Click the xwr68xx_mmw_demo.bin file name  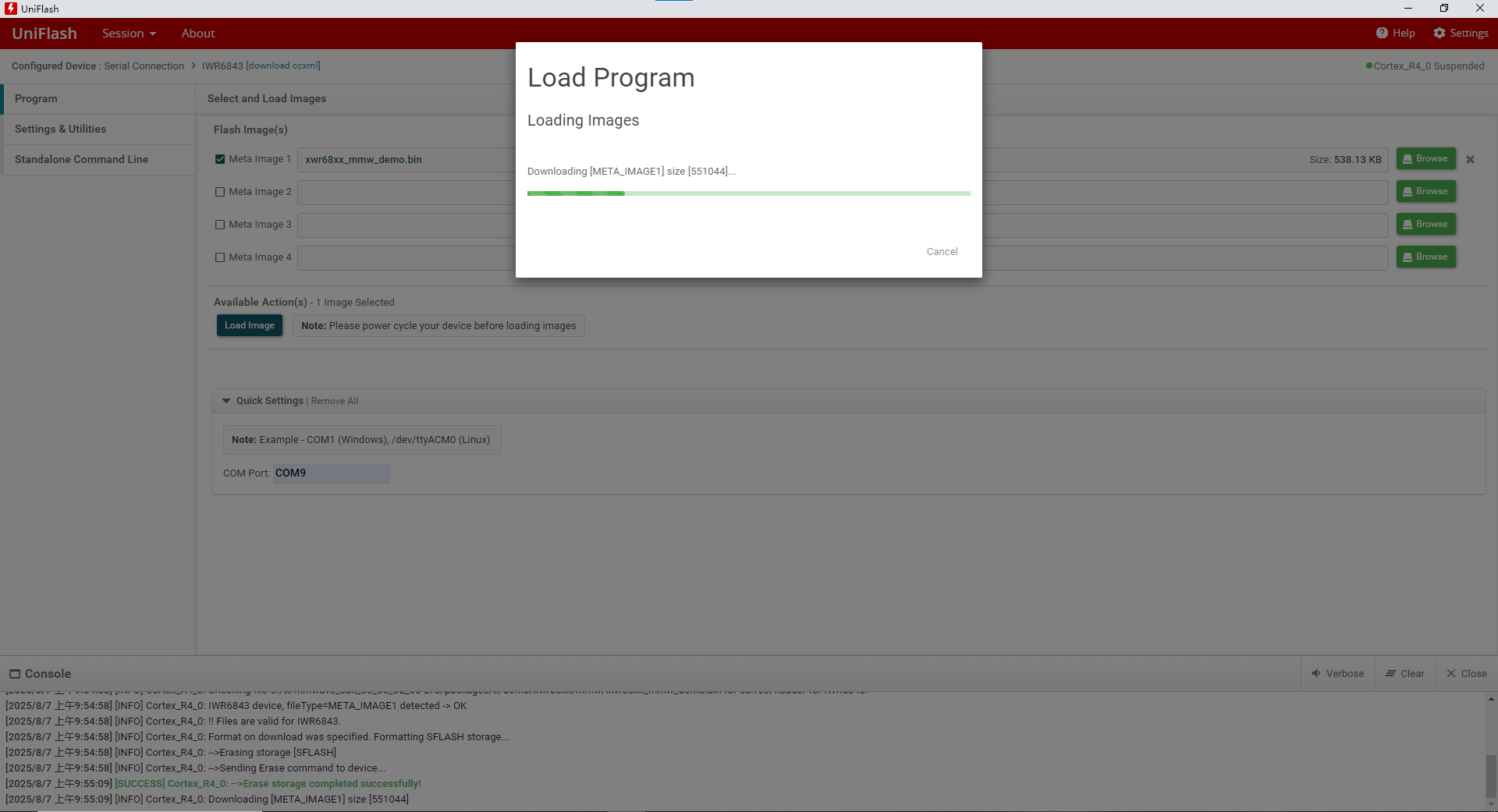[x=364, y=160]
